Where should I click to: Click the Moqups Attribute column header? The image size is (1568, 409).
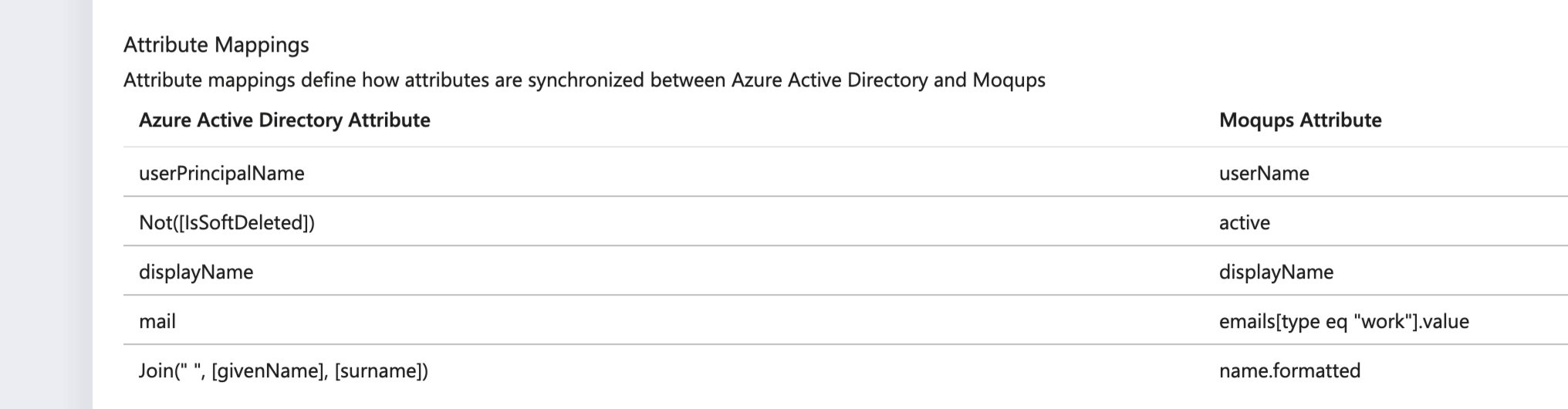click(x=1299, y=120)
